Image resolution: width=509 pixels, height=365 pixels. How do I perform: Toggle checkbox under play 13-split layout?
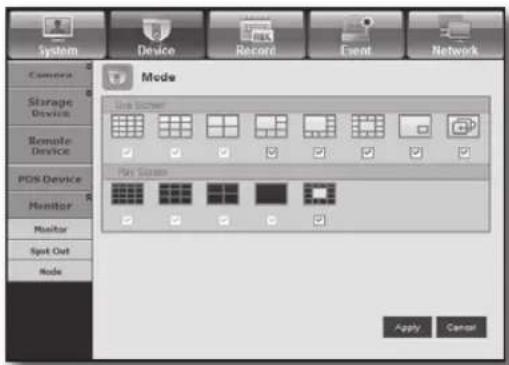(x=319, y=220)
